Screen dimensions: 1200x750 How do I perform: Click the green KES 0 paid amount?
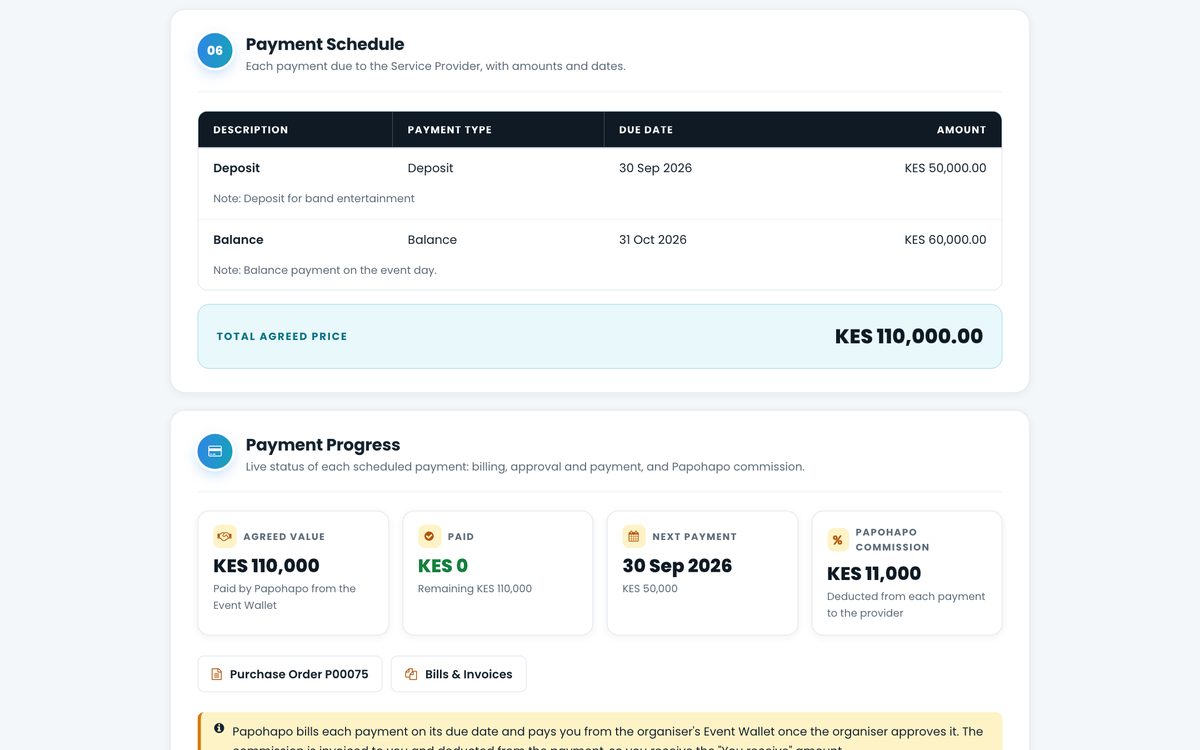(443, 566)
